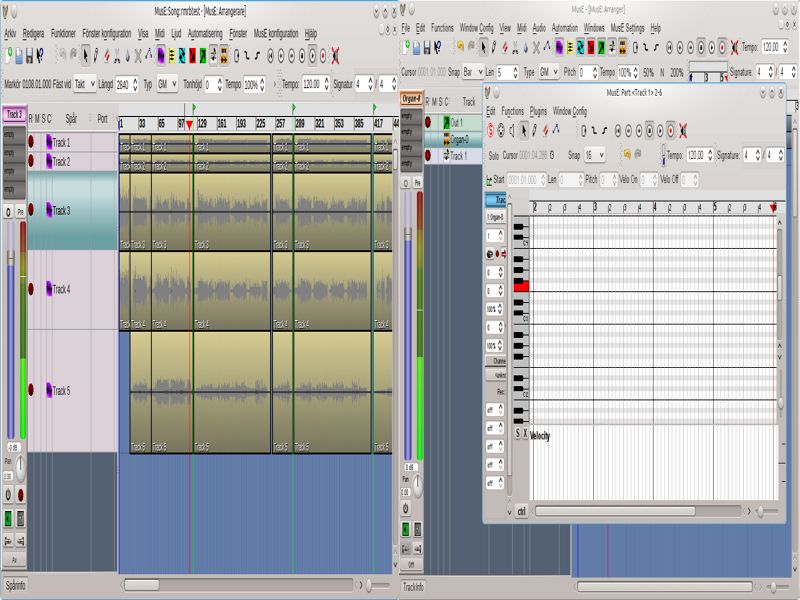Click the red panic button in the right Arranger

732,46
